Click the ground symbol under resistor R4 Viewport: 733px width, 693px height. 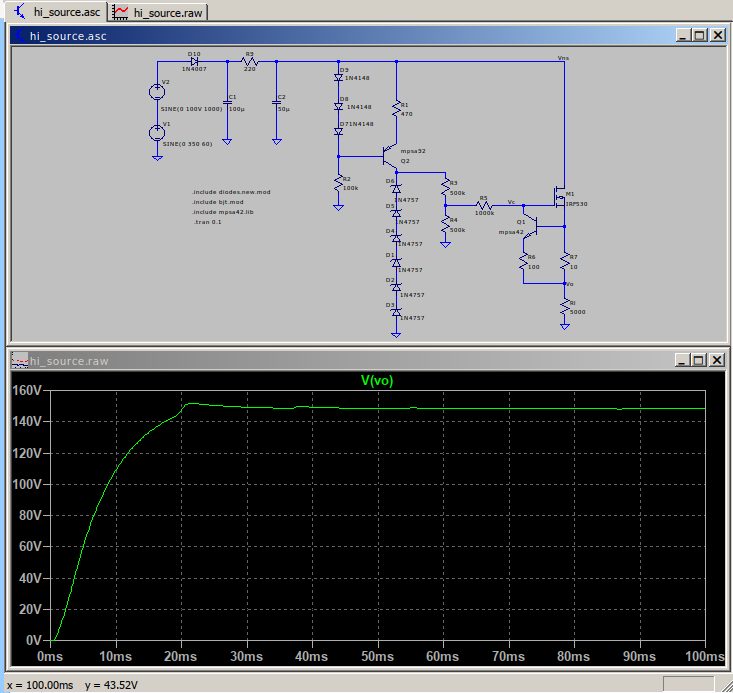point(446,244)
